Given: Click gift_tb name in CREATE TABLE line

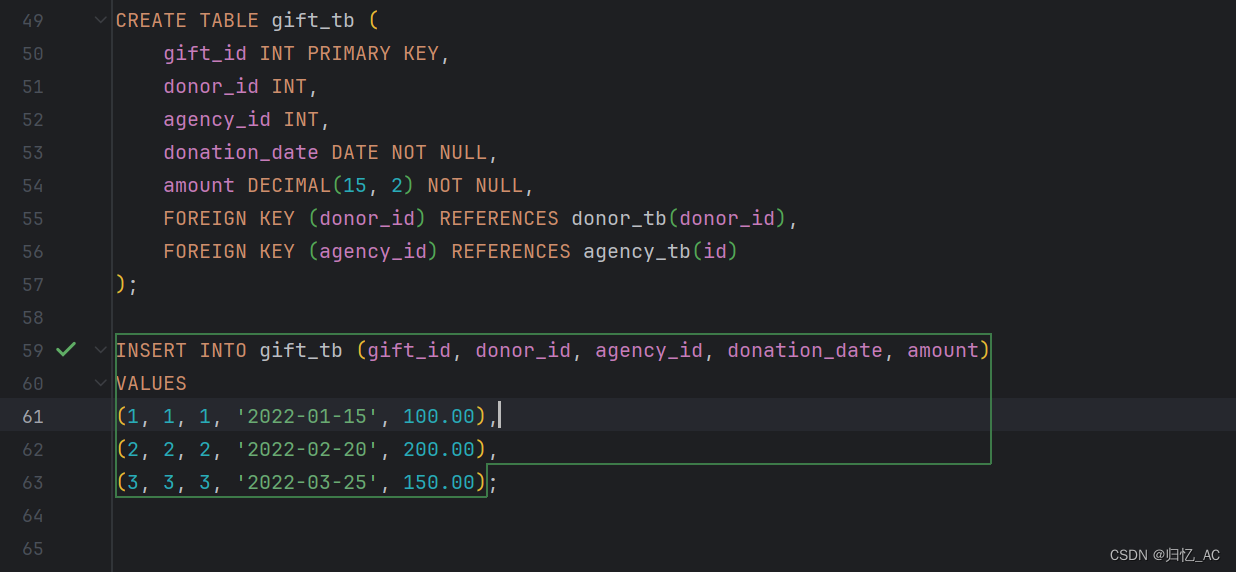Looking at the screenshot, I should [x=313, y=20].
